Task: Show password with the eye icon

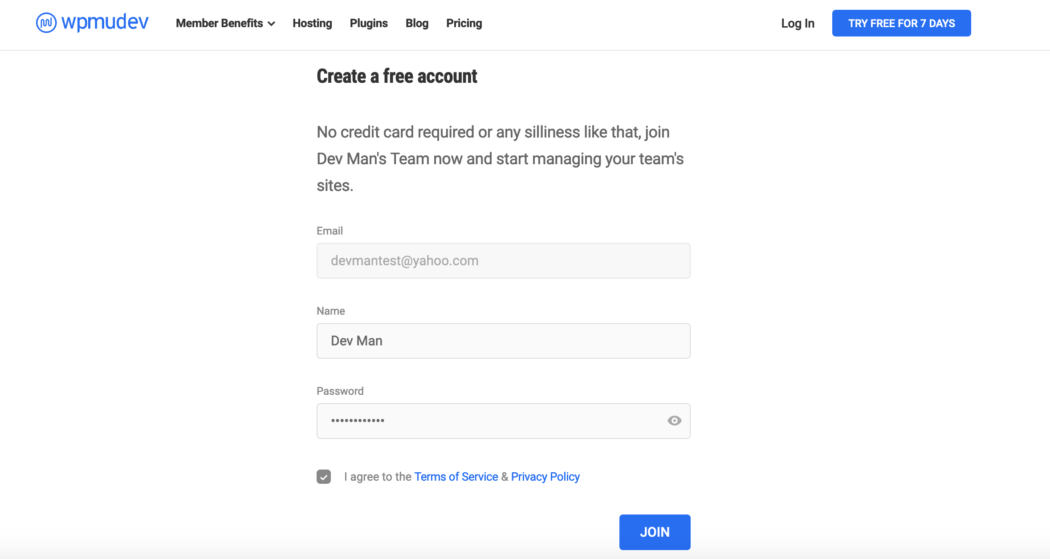Action: point(674,421)
